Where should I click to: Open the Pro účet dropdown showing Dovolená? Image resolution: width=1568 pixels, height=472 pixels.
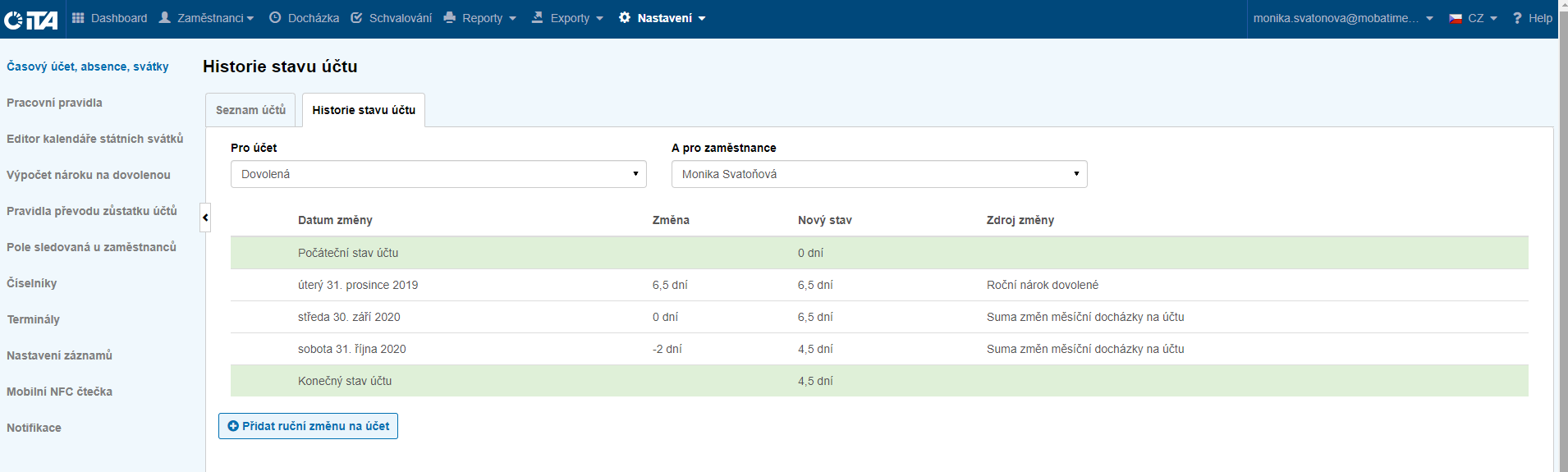438,174
